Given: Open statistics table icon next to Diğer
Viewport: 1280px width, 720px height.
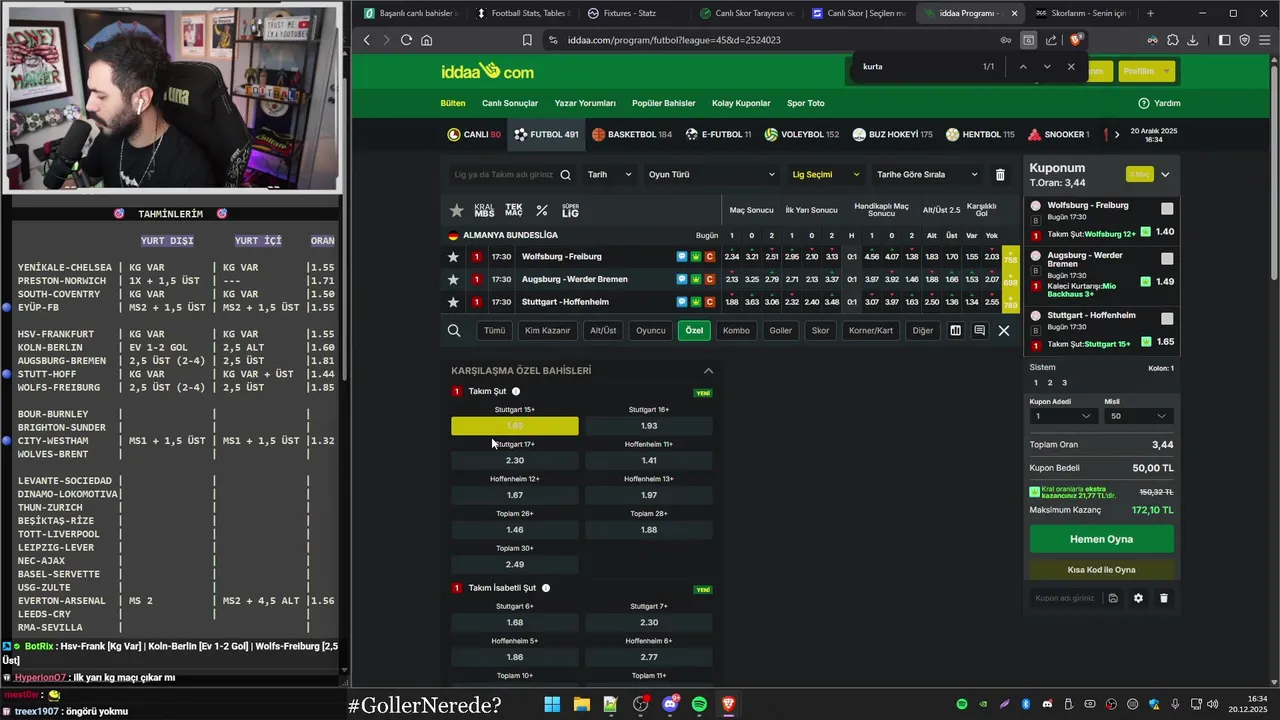Looking at the screenshot, I should point(955,330).
